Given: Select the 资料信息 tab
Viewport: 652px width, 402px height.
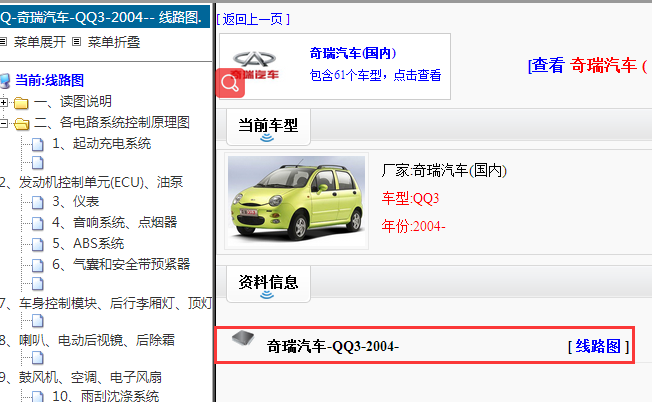Looking at the screenshot, I should (268, 284).
